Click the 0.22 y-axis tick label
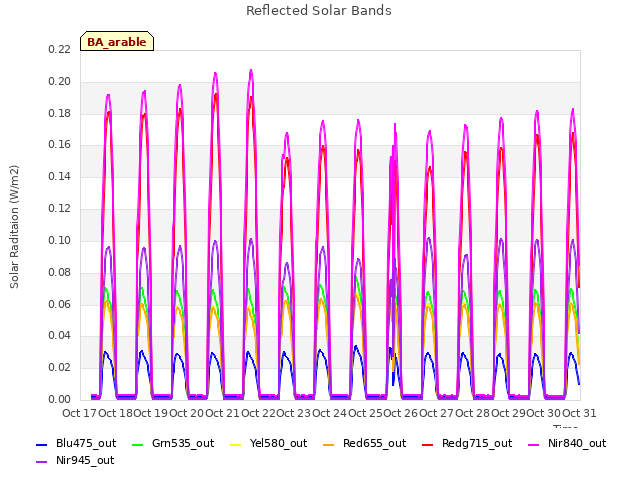 tap(60, 49)
